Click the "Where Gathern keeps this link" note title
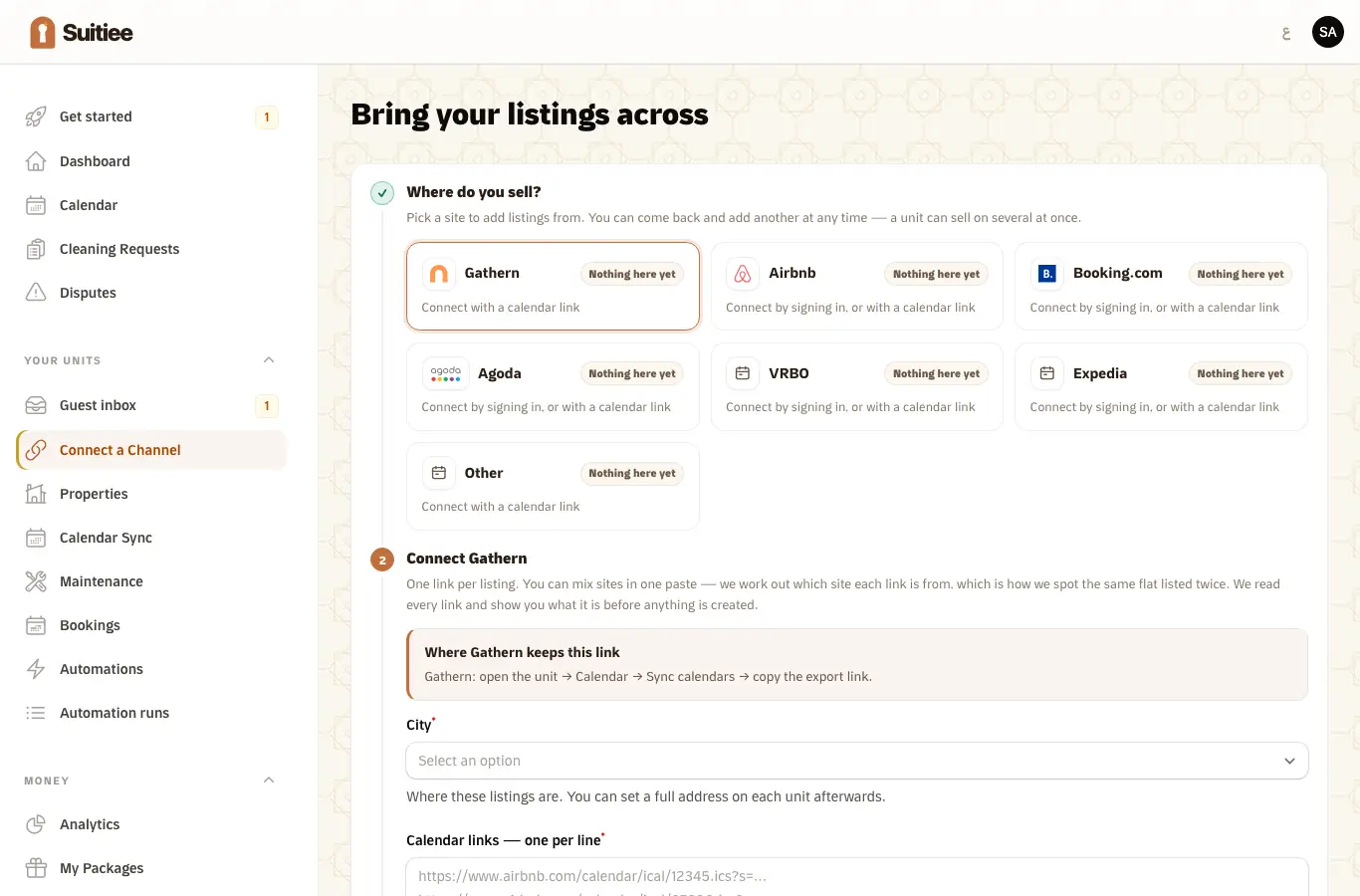The width and height of the screenshot is (1360, 896). click(522, 652)
